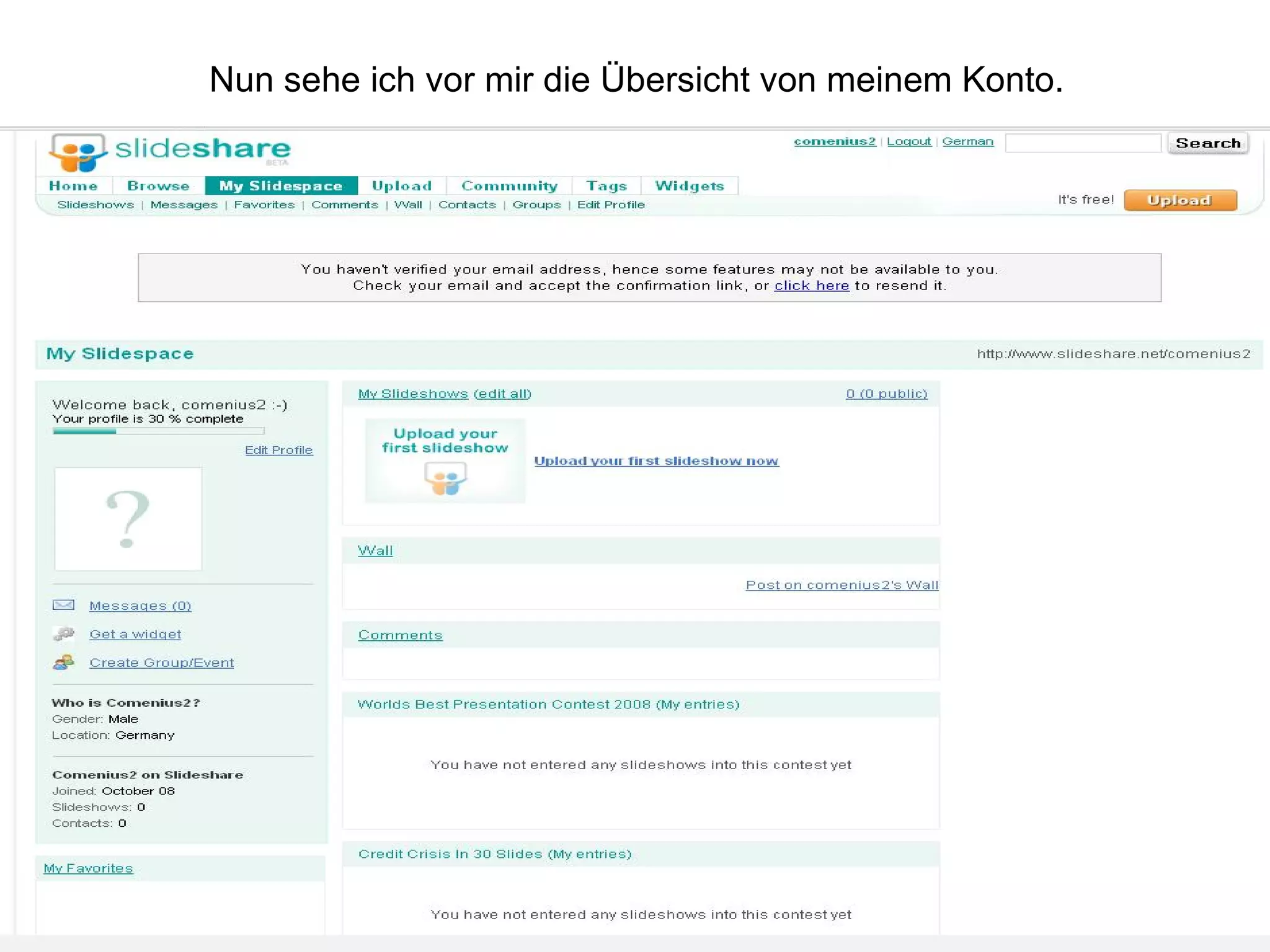The width and height of the screenshot is (1270, 952).
Task: Click the Search button
Action: pyautogui.click(x=1208, y=143)
